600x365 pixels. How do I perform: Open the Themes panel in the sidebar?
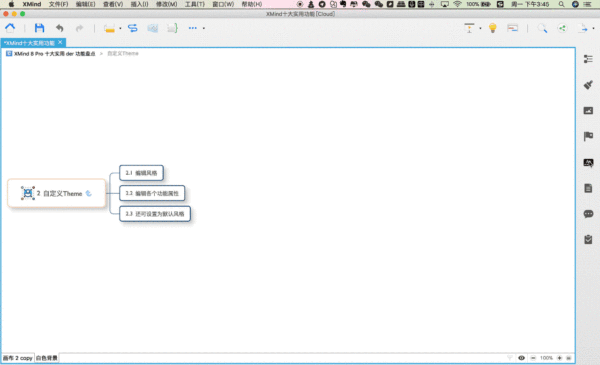[x=588, y=163]
